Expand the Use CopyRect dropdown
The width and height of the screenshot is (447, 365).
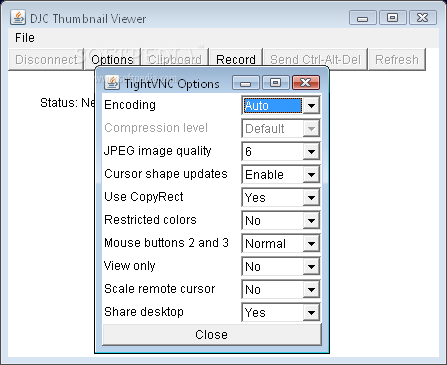click(281, 198)
